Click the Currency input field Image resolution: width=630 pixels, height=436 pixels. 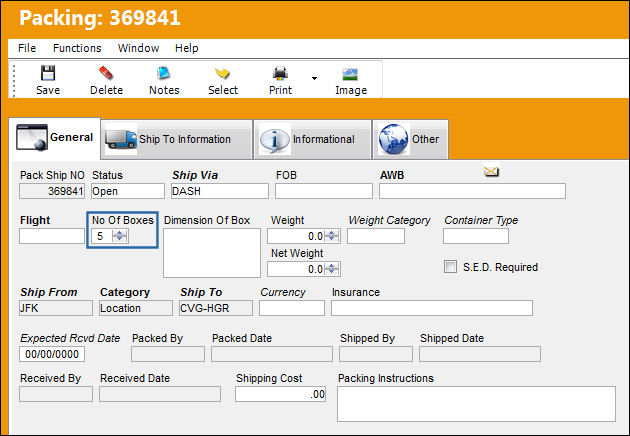click(x=292, y=308)
